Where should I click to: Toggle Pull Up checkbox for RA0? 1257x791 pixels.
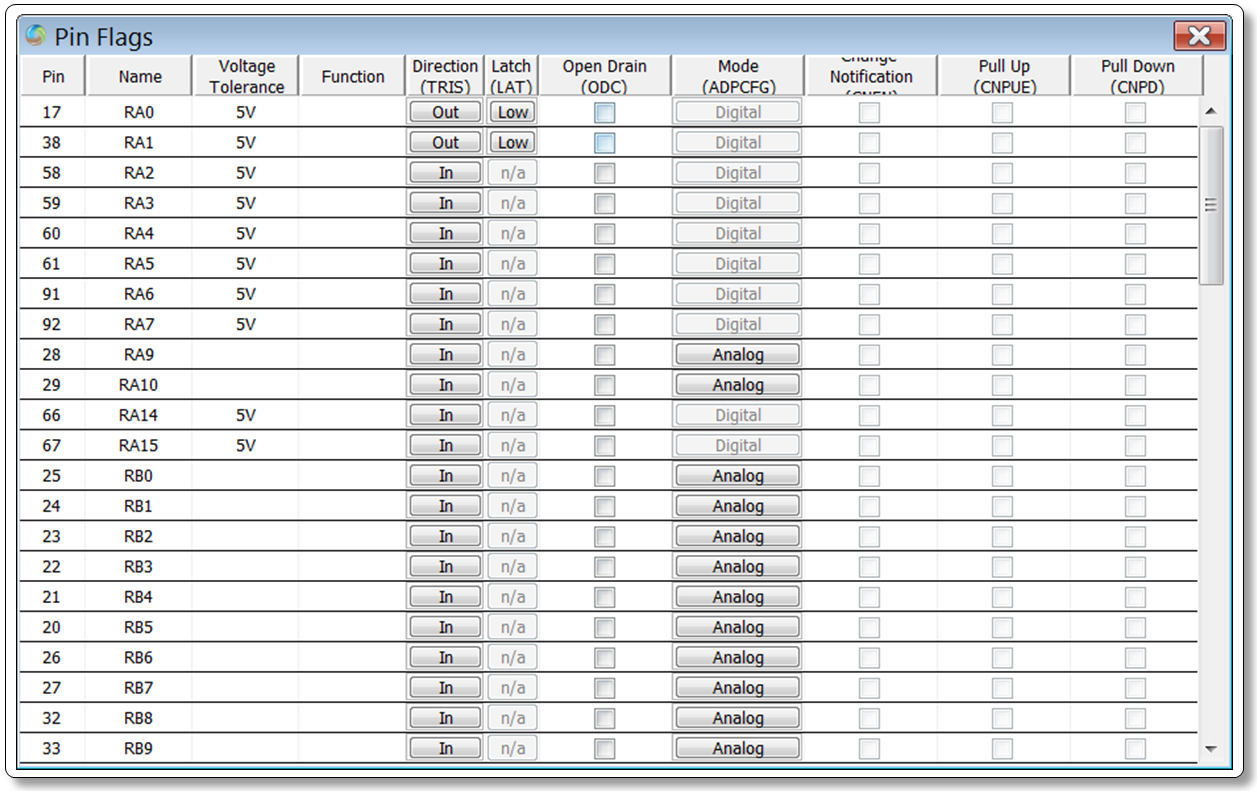(x=1002, y=113)
